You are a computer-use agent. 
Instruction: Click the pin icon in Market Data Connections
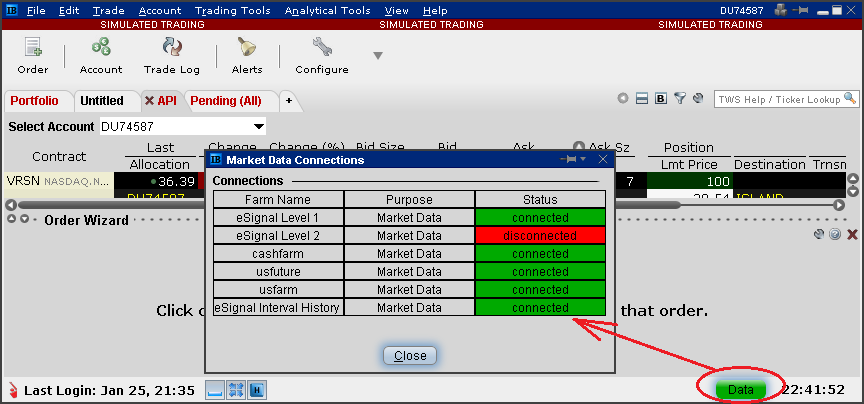(568, 159)
